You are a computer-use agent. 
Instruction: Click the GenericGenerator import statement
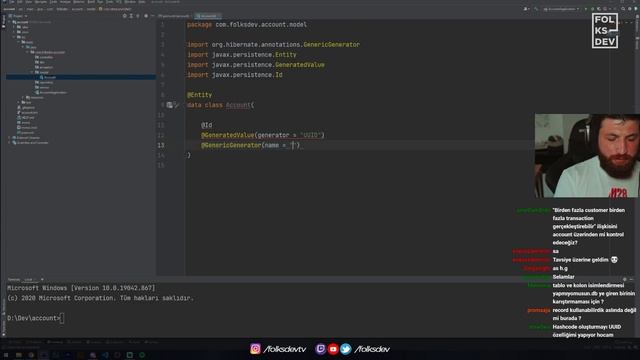click(x=273, y=44)
